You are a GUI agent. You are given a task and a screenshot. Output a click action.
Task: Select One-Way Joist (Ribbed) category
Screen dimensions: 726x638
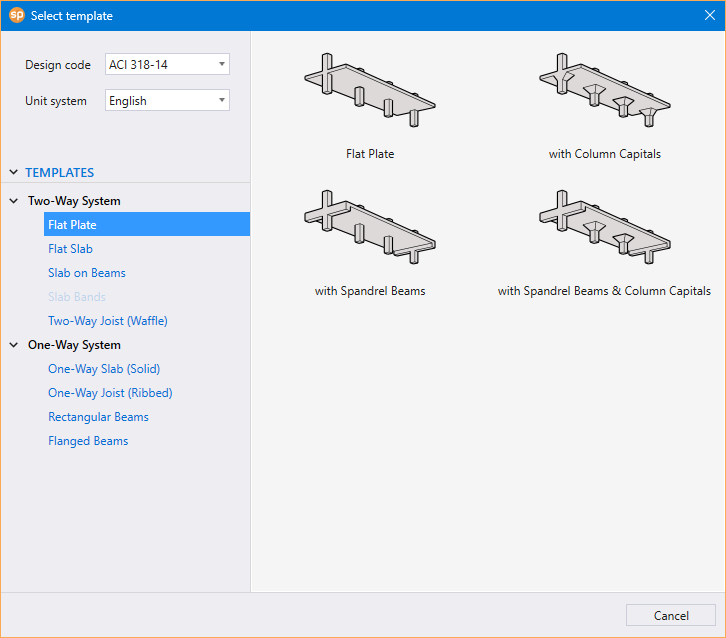pos(110,393)
